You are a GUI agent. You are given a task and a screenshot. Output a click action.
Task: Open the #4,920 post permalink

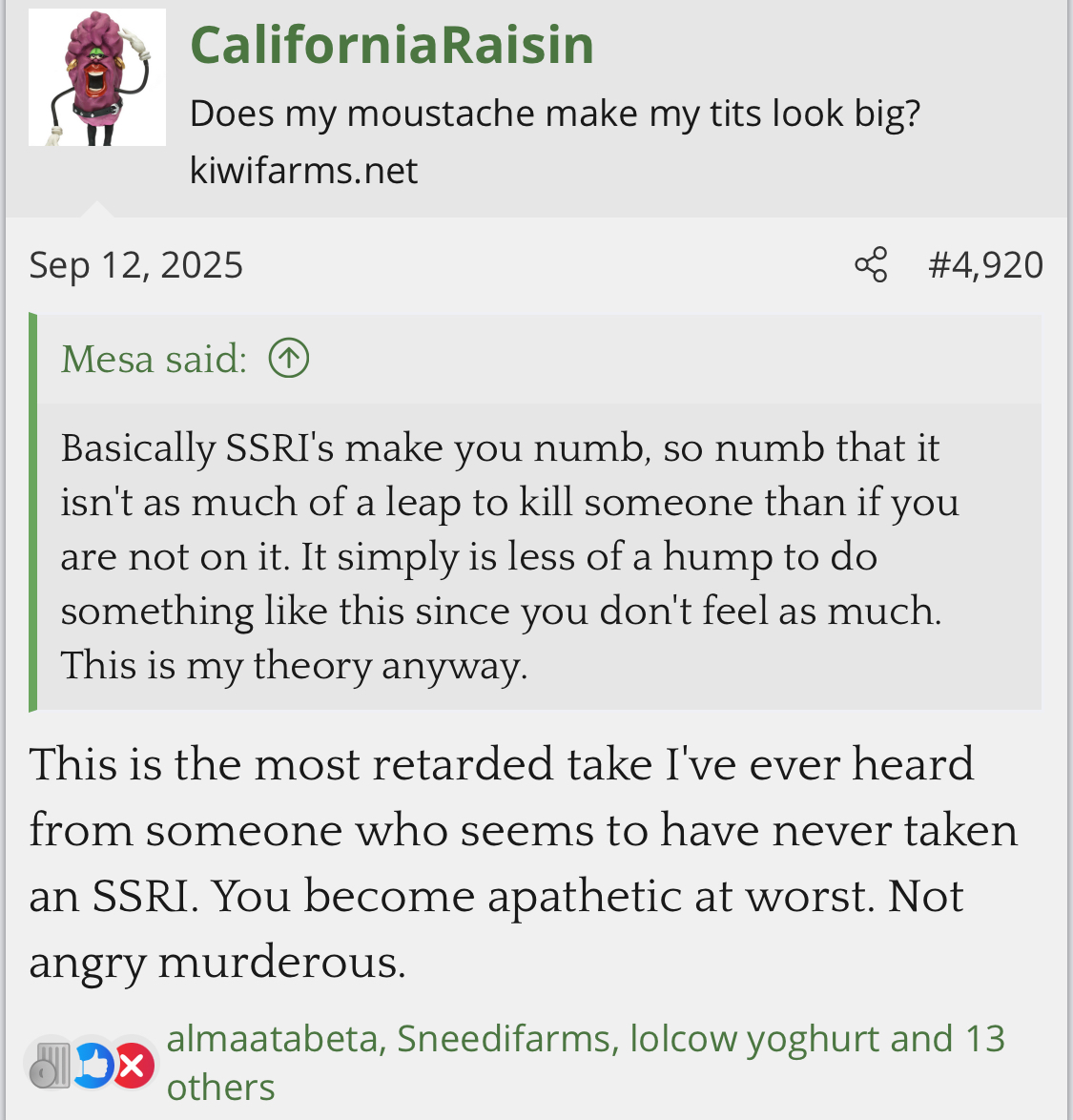tap(985, 265)
